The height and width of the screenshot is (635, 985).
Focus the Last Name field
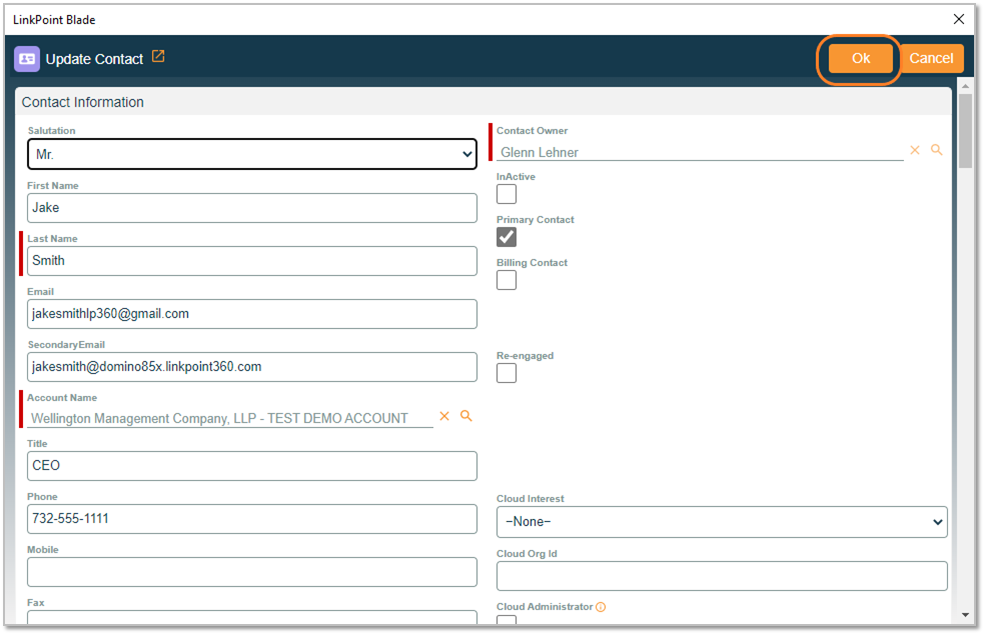pyautogui.click(x=252, y=261)
